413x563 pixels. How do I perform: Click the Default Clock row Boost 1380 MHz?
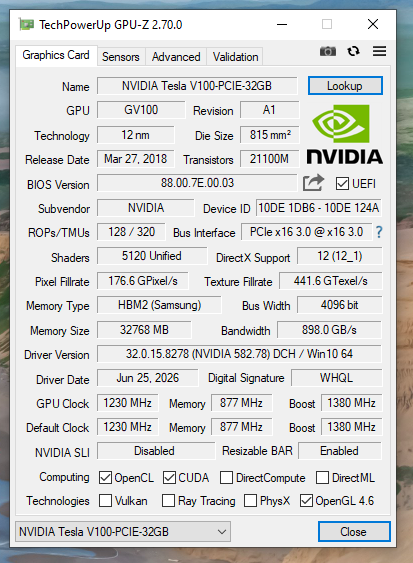351,427
